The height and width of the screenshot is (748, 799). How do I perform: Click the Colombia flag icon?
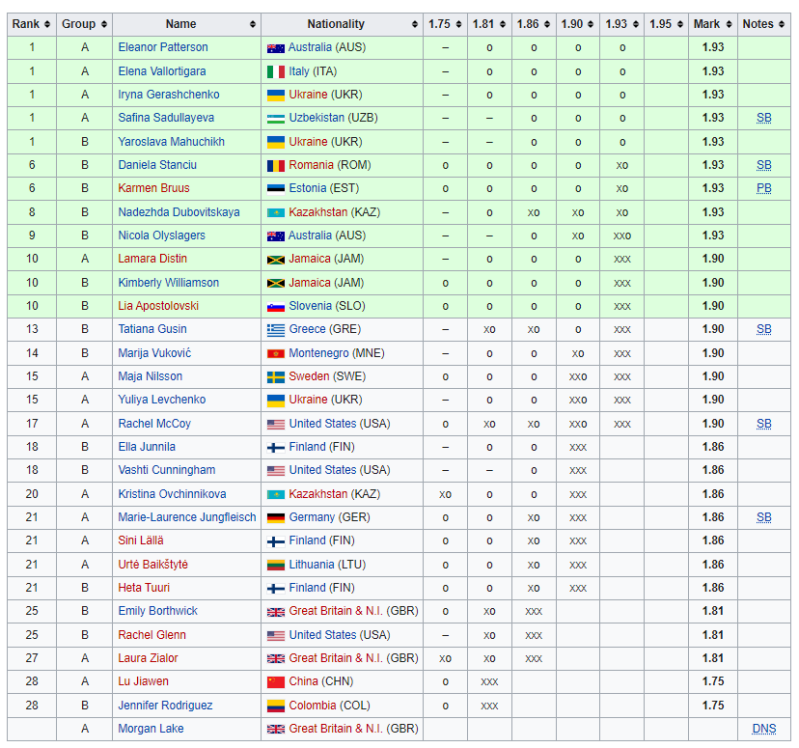[x=276, y=706]
